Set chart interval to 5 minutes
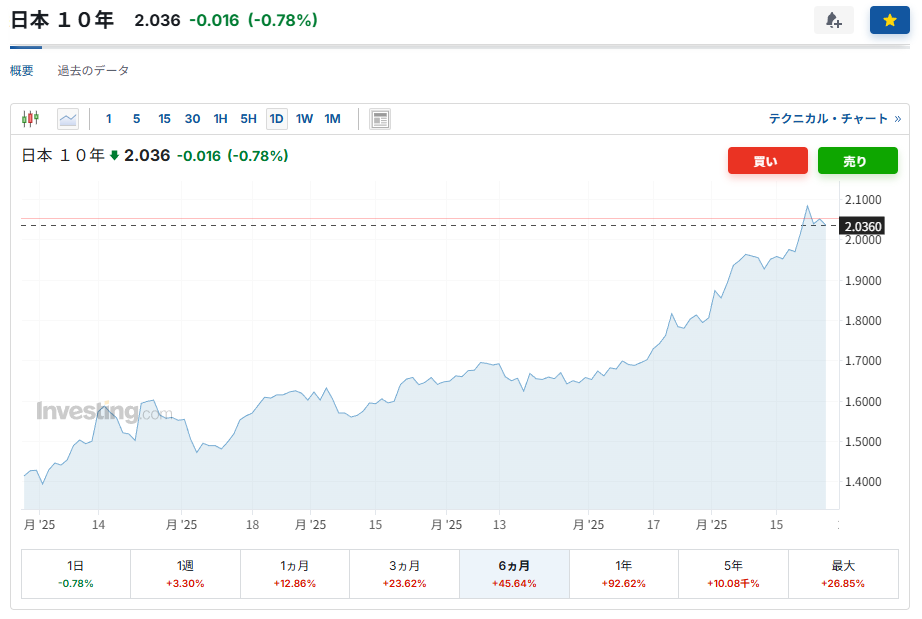The height and width of the screenshot is (619, 922). pyautogui.click(x=136, y=119)
